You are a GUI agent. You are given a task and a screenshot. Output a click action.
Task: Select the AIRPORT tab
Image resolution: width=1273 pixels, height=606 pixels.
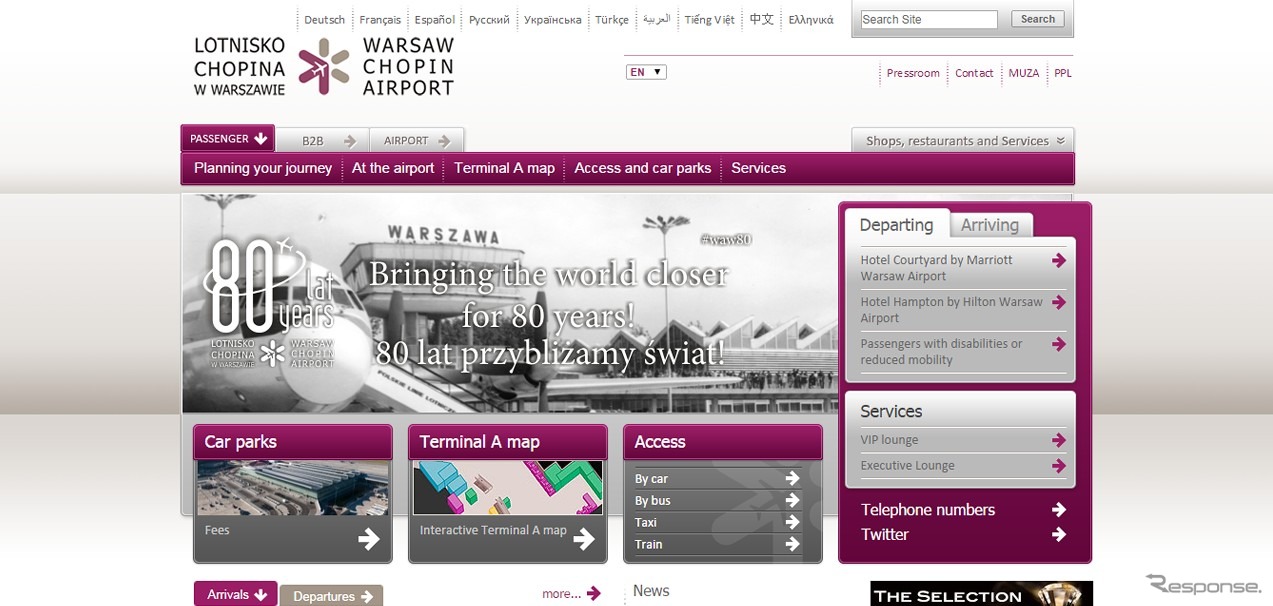coord(417,141)
